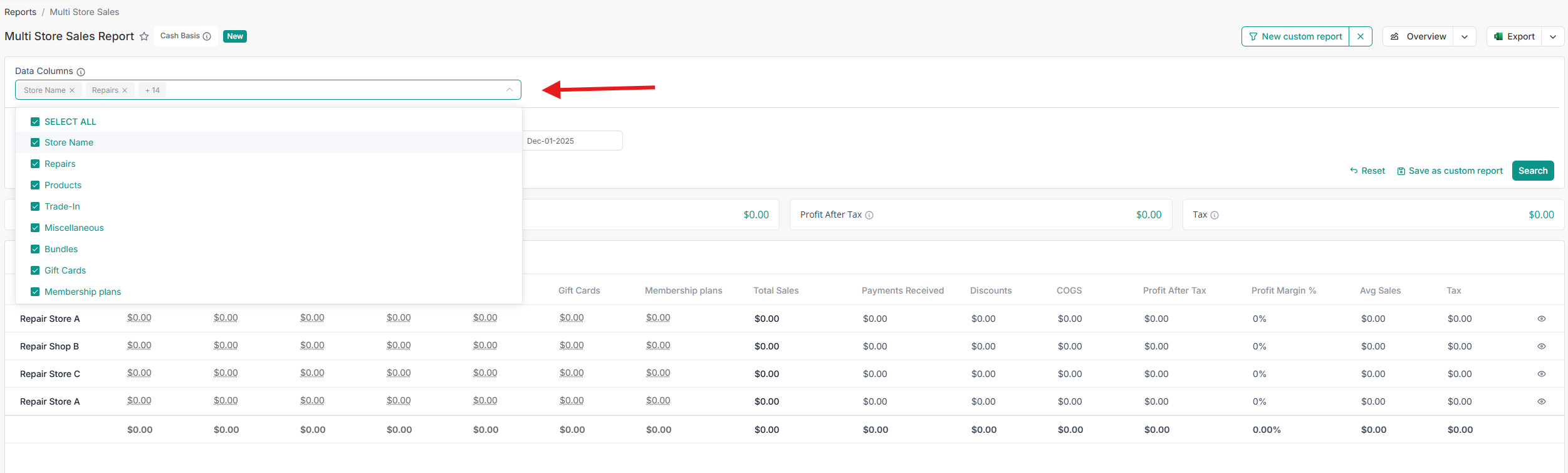The width and height of the screenshot is (1568, 473).
Task: Remove the Repairs tag chip
Action: click(125, 90)
